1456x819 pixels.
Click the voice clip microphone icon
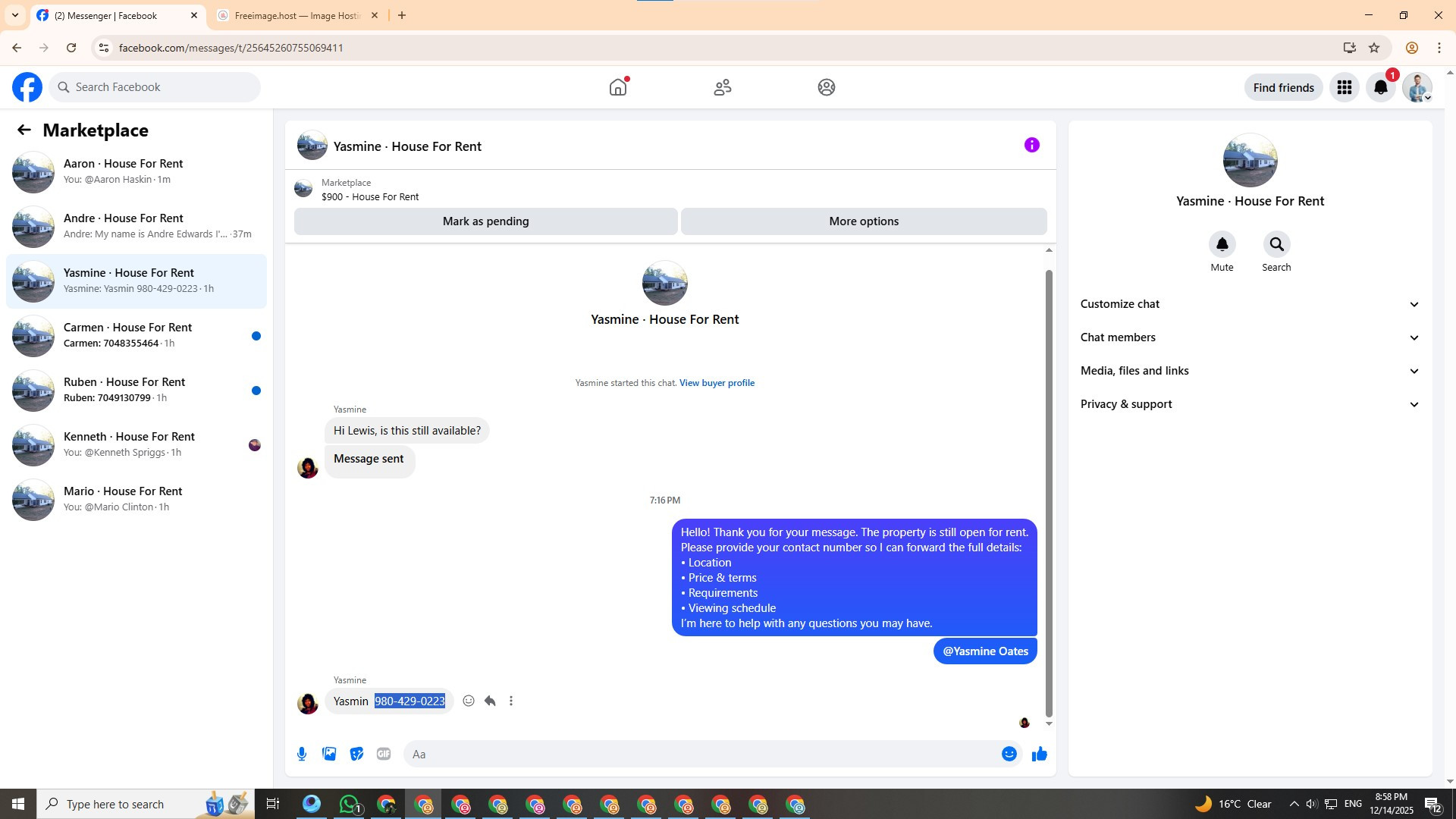coord(302,754)
